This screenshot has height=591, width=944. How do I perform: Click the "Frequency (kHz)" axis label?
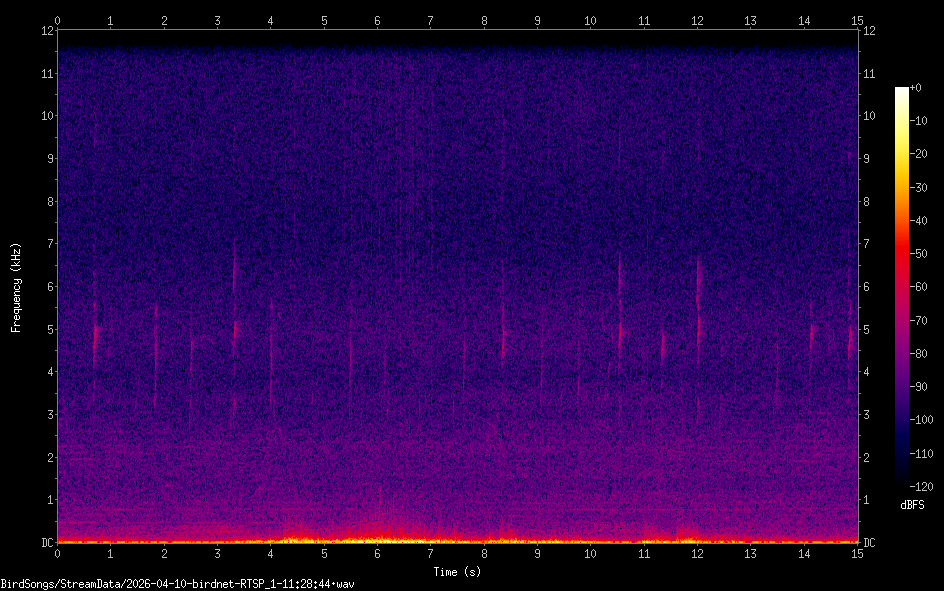(16, 287)
